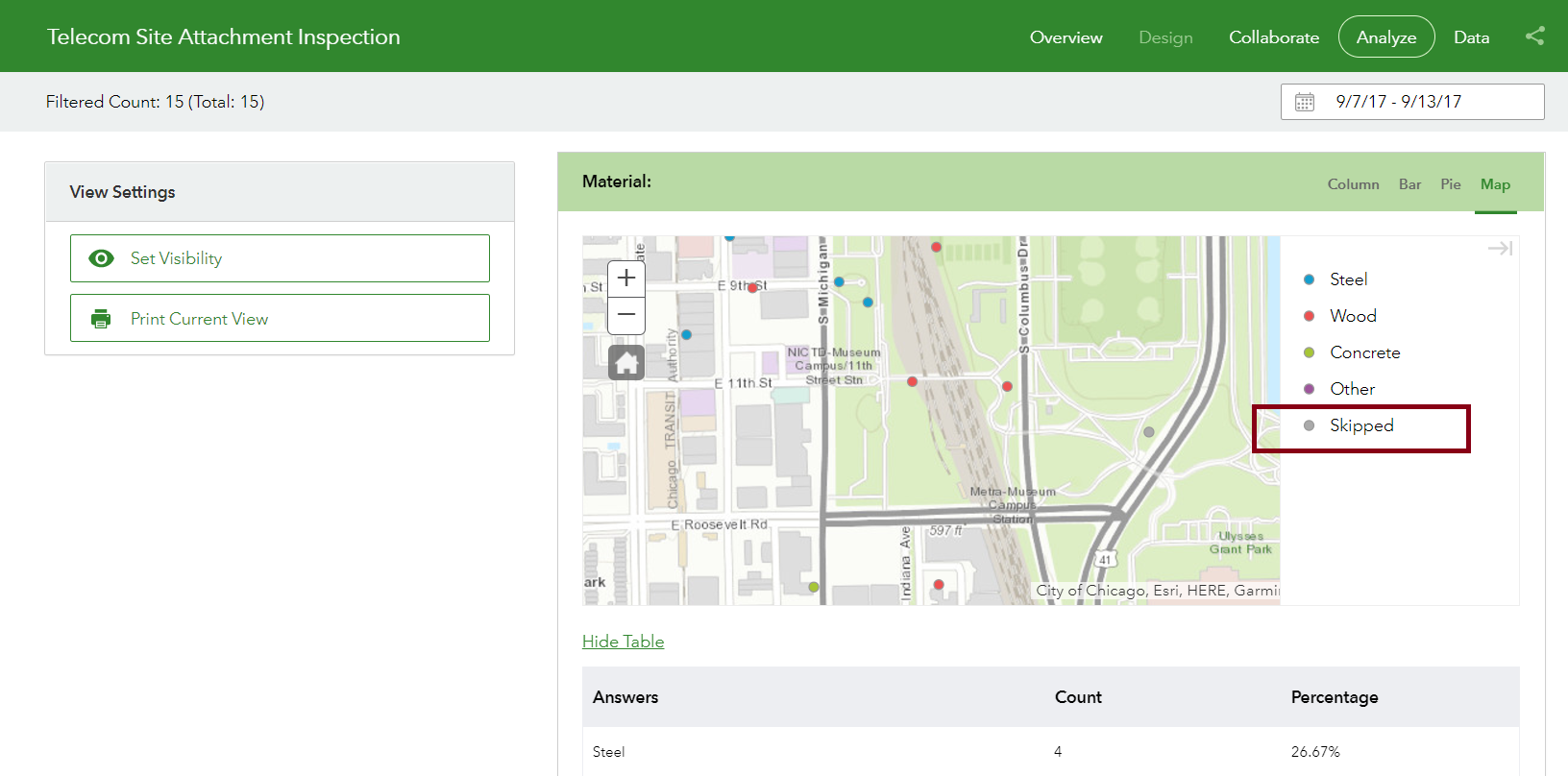Click the printer icon for Print Current View
The width and height of the screenshot is (1568, 776).
pyautogui.click(x=101, y=319)
